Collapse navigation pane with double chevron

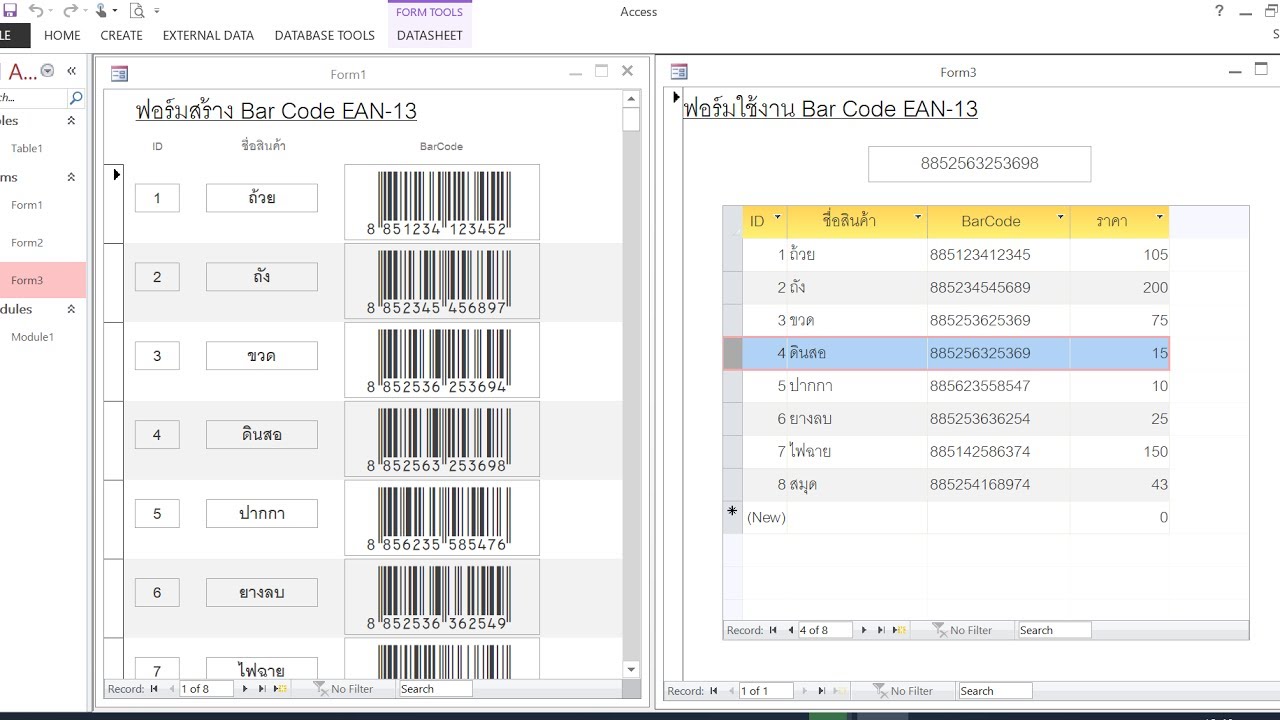71,71
